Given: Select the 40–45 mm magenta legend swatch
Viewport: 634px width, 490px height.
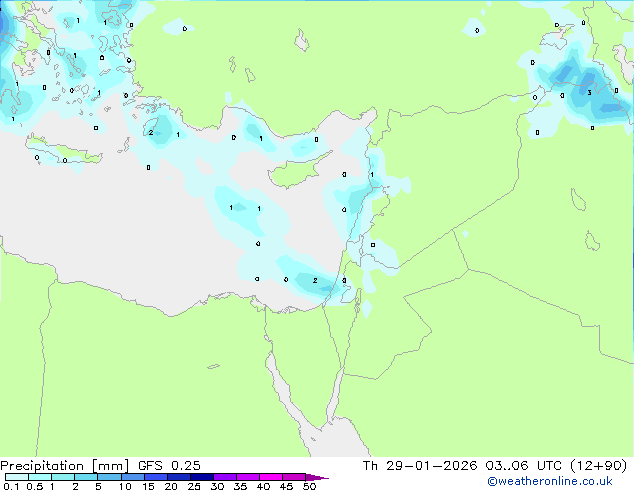Looking at the screenshot, I should click(271, 477).
